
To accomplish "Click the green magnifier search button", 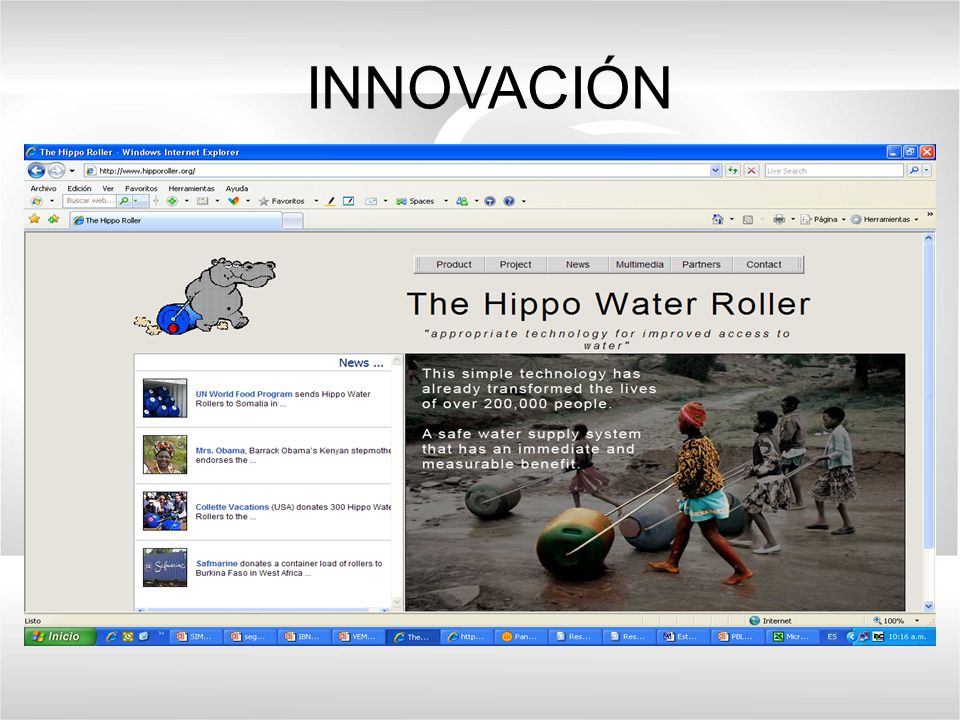I will (x=125, y=201).
